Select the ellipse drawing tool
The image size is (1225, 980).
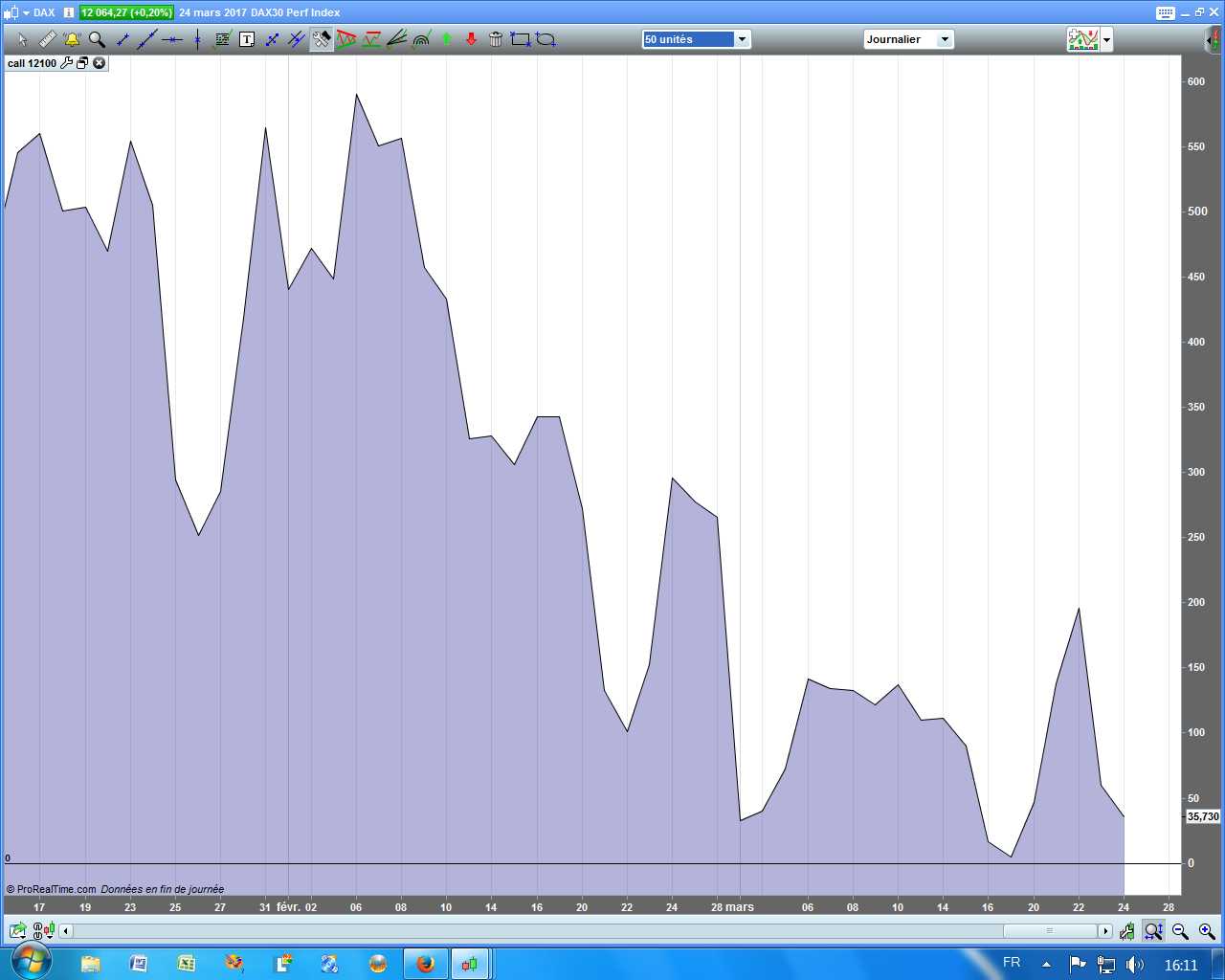546,39
